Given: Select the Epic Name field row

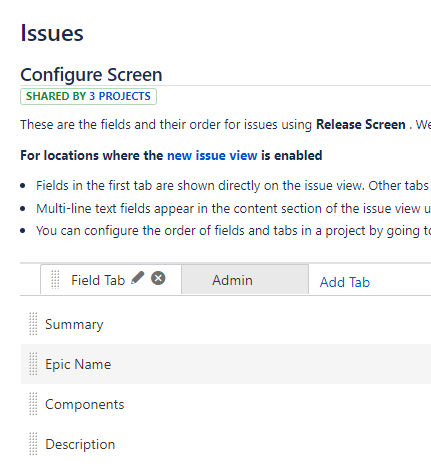Looking at the screenshot, I should [x=226, y=364].
